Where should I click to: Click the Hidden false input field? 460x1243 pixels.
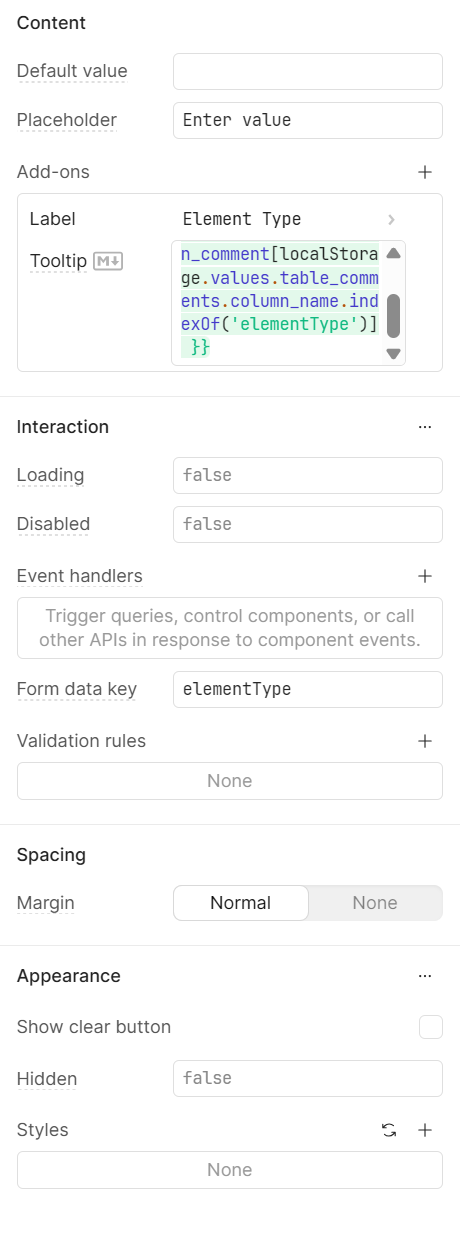[x=308, y=1078]
